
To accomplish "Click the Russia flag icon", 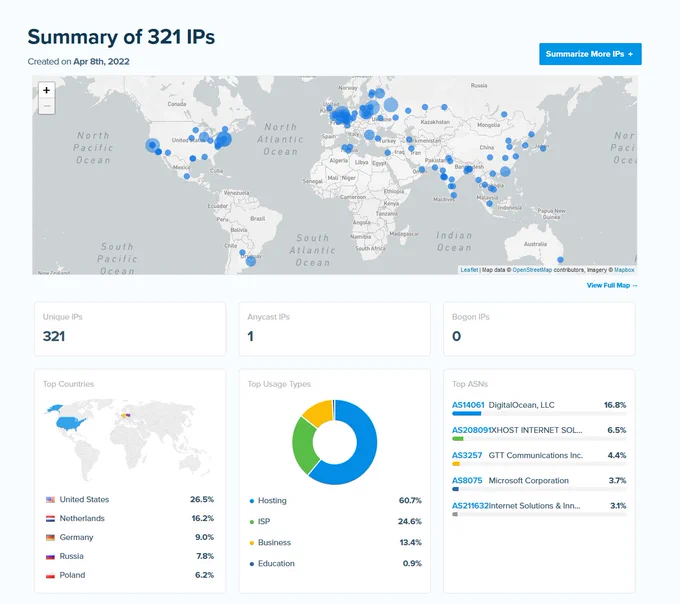I will point(50,556).
